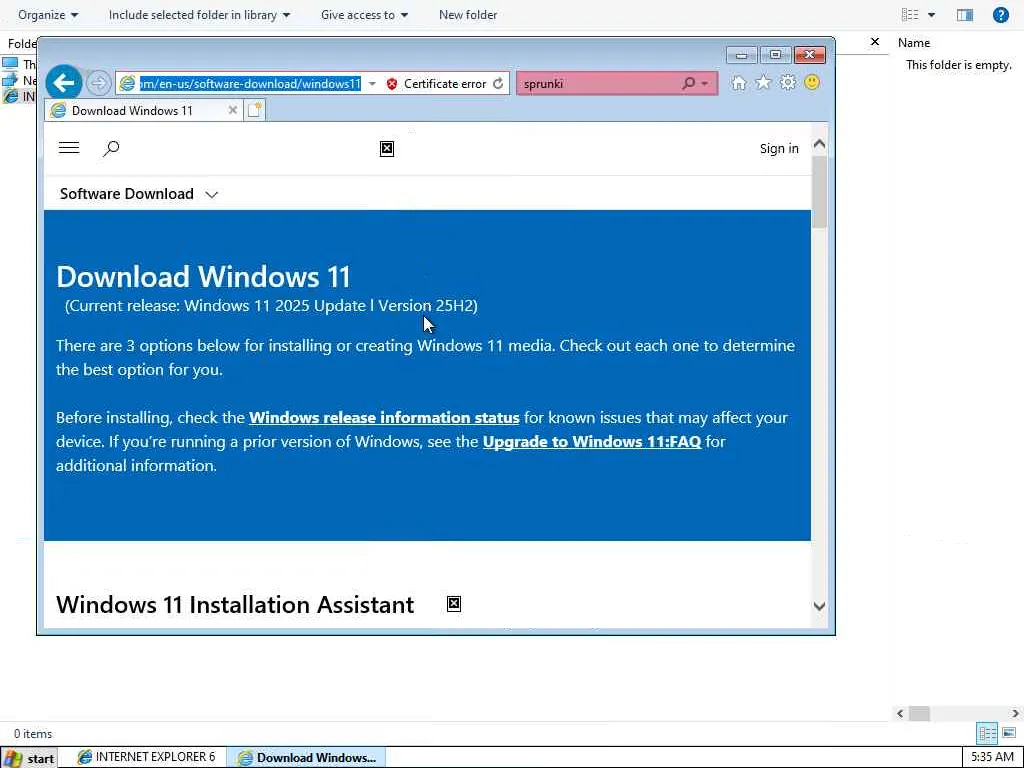Click the Explorer horizontal scrollbar thumb
This screenshot has width=1024, height=768.
point(919,714)
